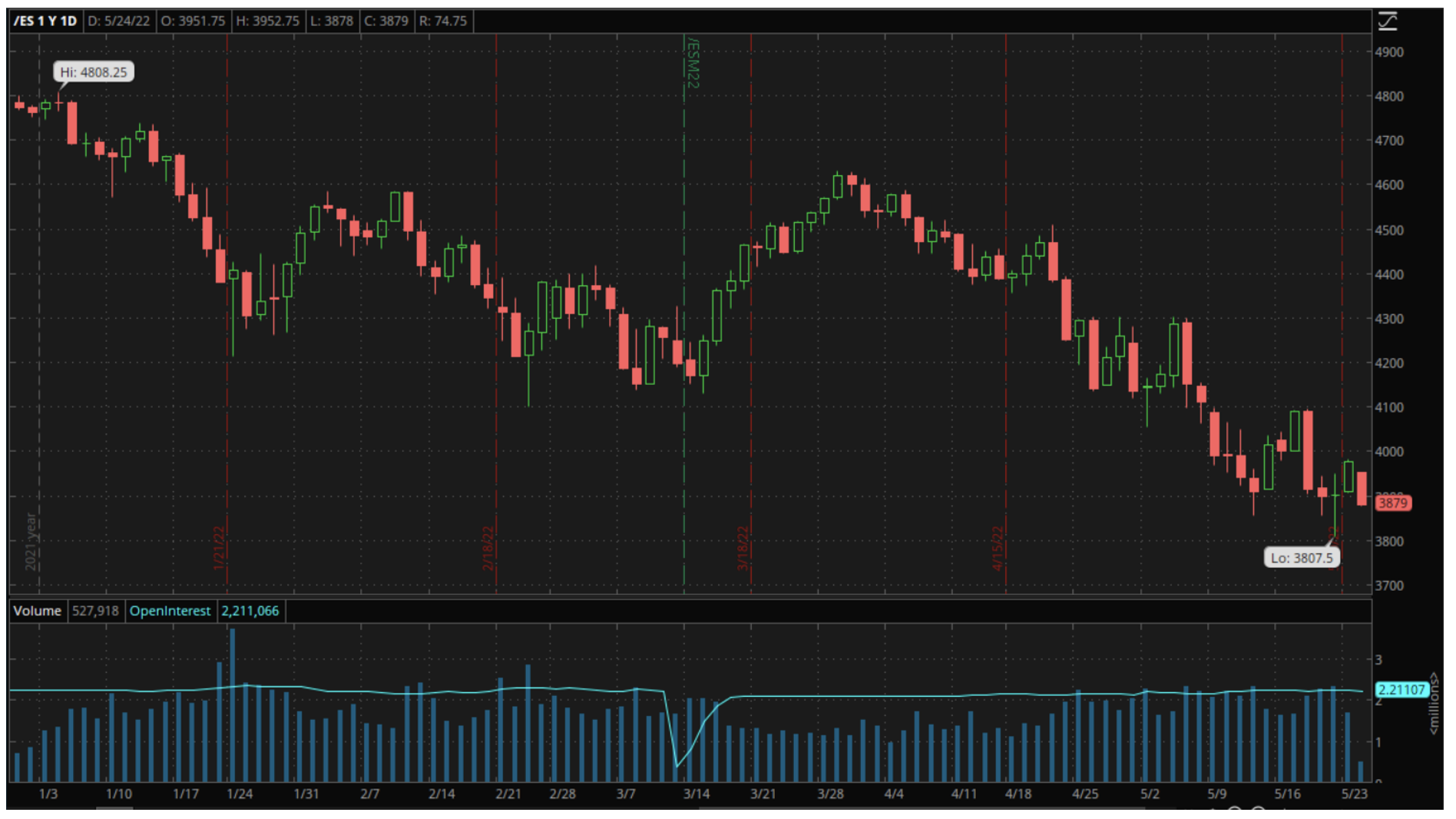Click the 4200 price axis label

(x=1389, y=363)
